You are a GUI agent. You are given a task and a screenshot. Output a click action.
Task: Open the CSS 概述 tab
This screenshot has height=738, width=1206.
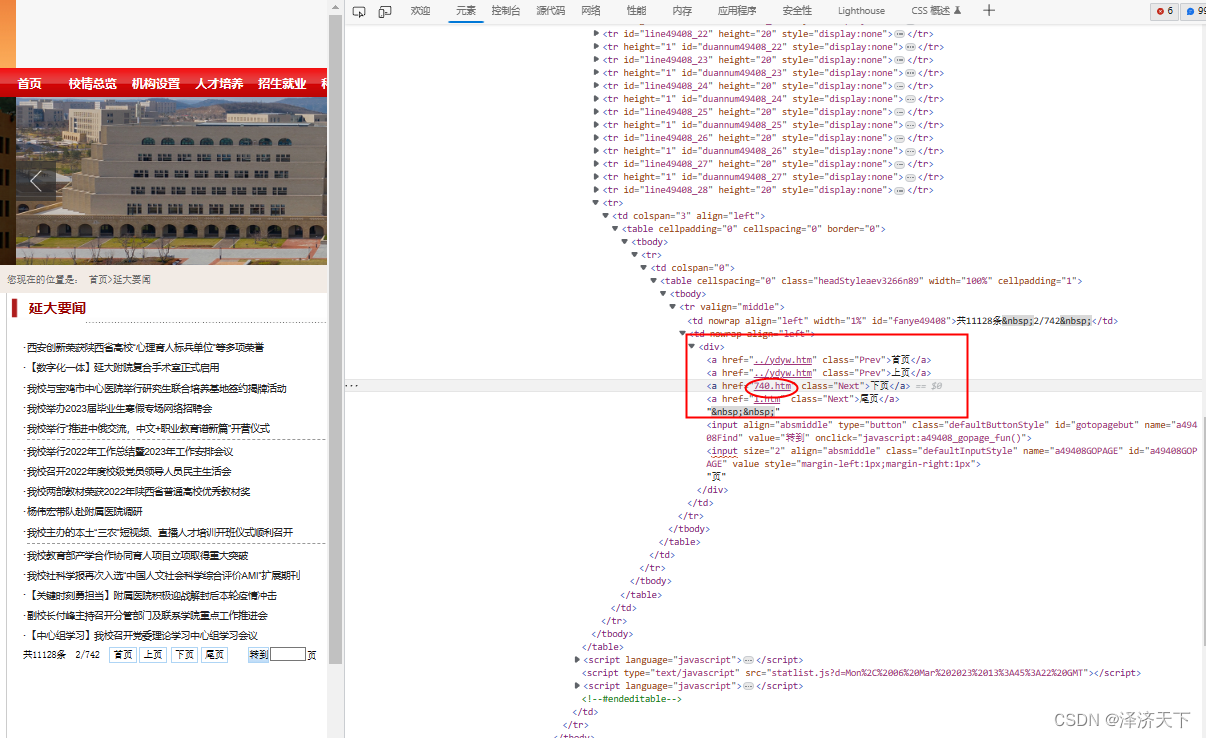pos(936,11)
